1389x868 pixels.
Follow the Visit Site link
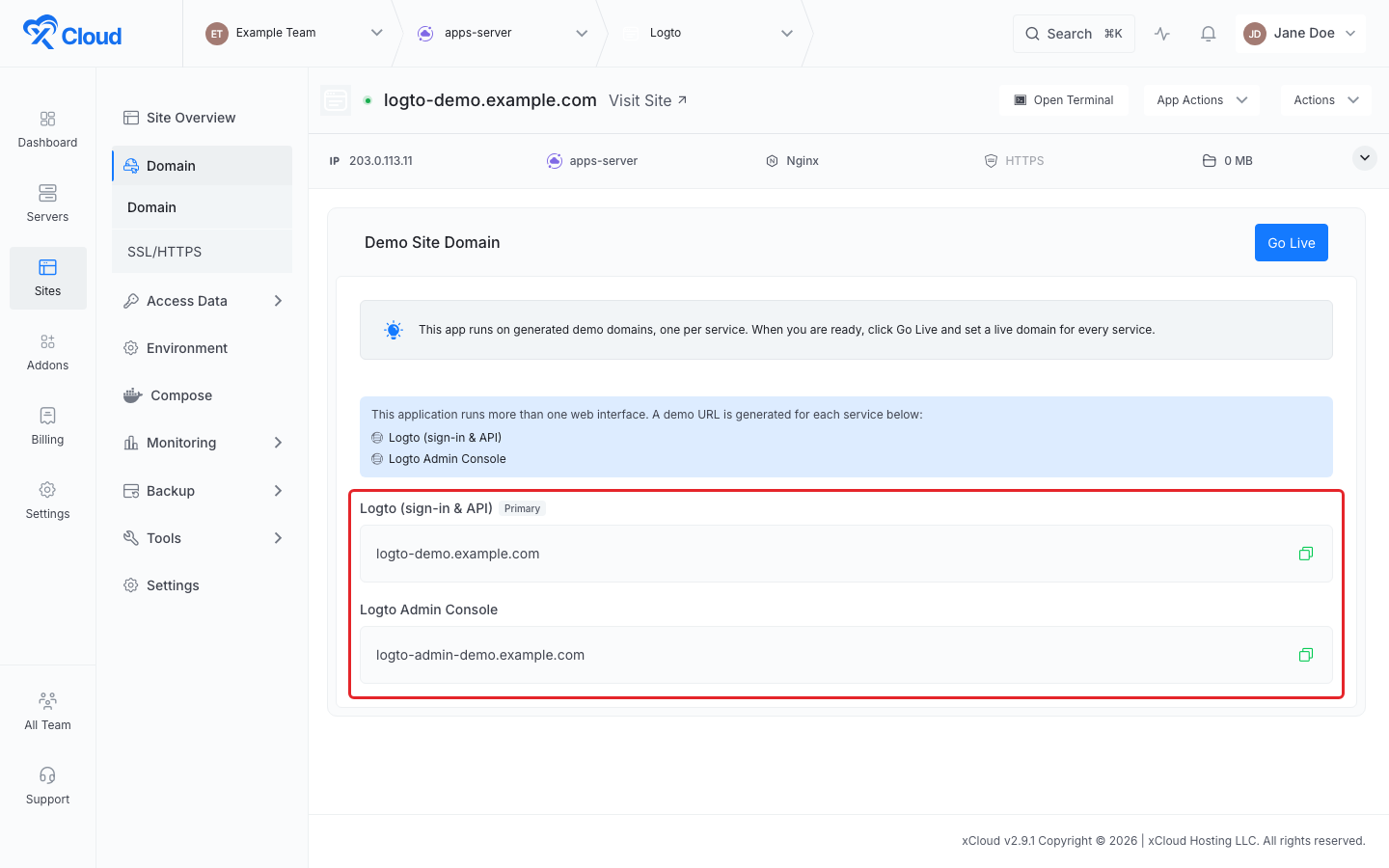(648, 100)
